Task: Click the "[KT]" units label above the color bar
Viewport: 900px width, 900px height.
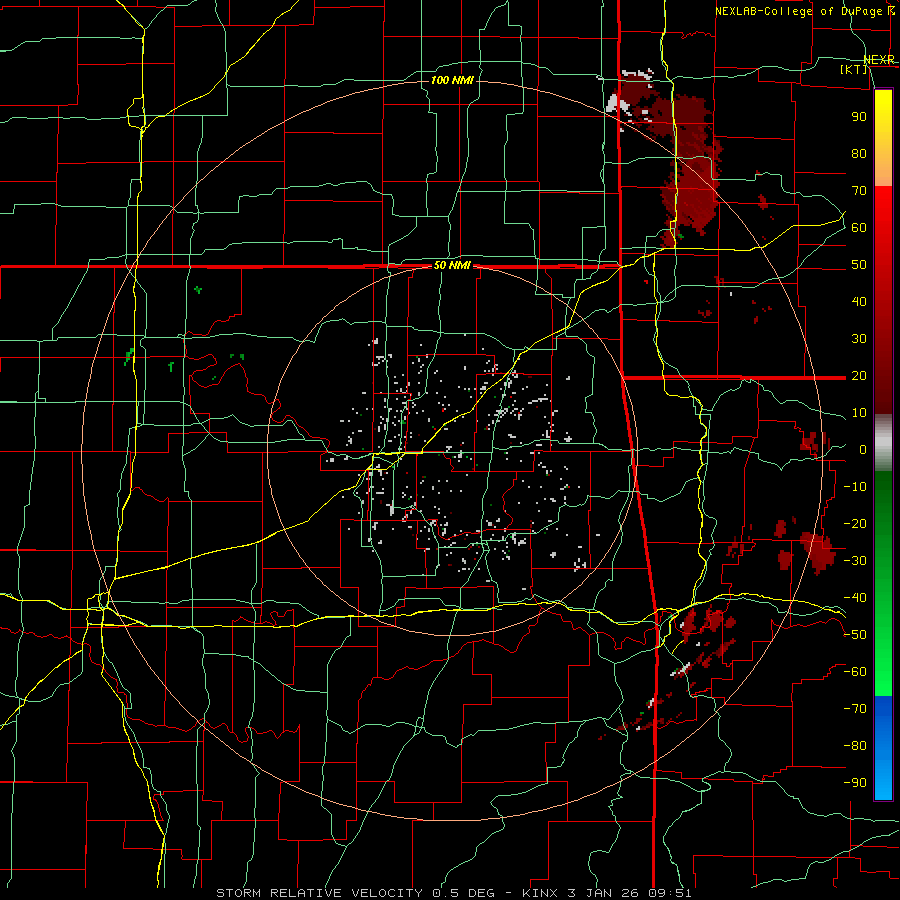Action: (x=854, y=69)
